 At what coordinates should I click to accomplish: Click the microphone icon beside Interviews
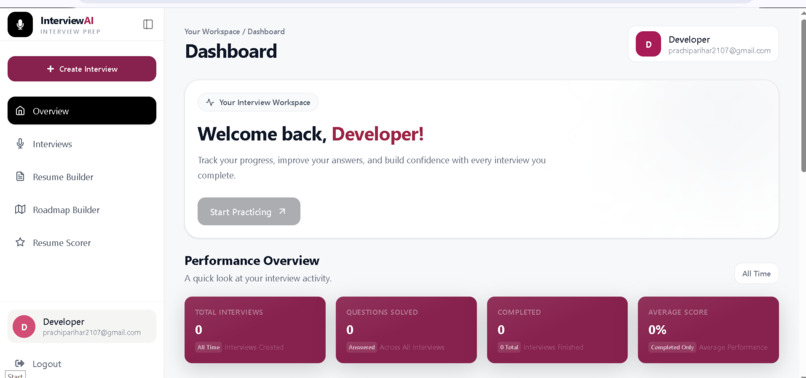[x=20, y=143]
